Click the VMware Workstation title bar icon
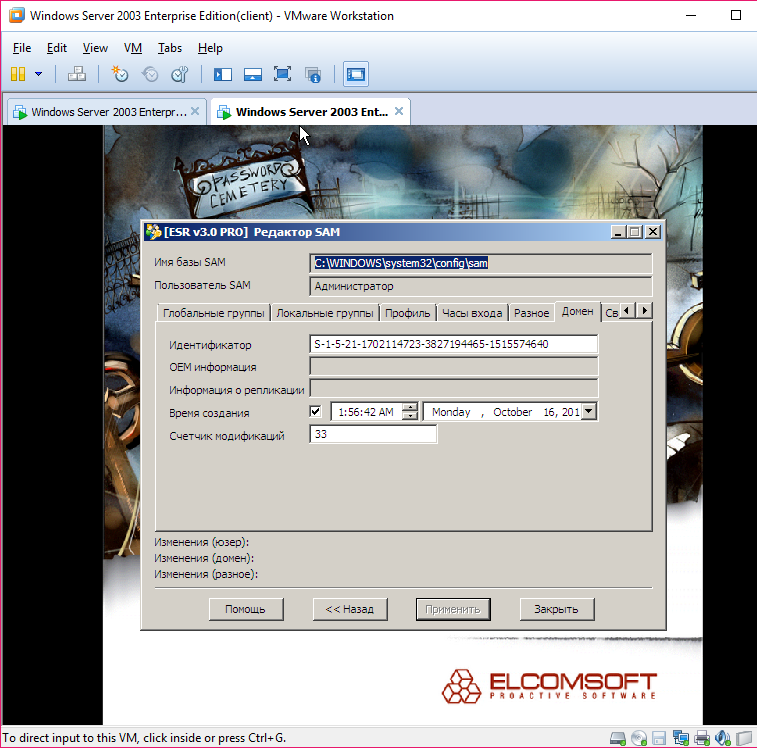Screen dimensions: 757x748 [16, 15]
